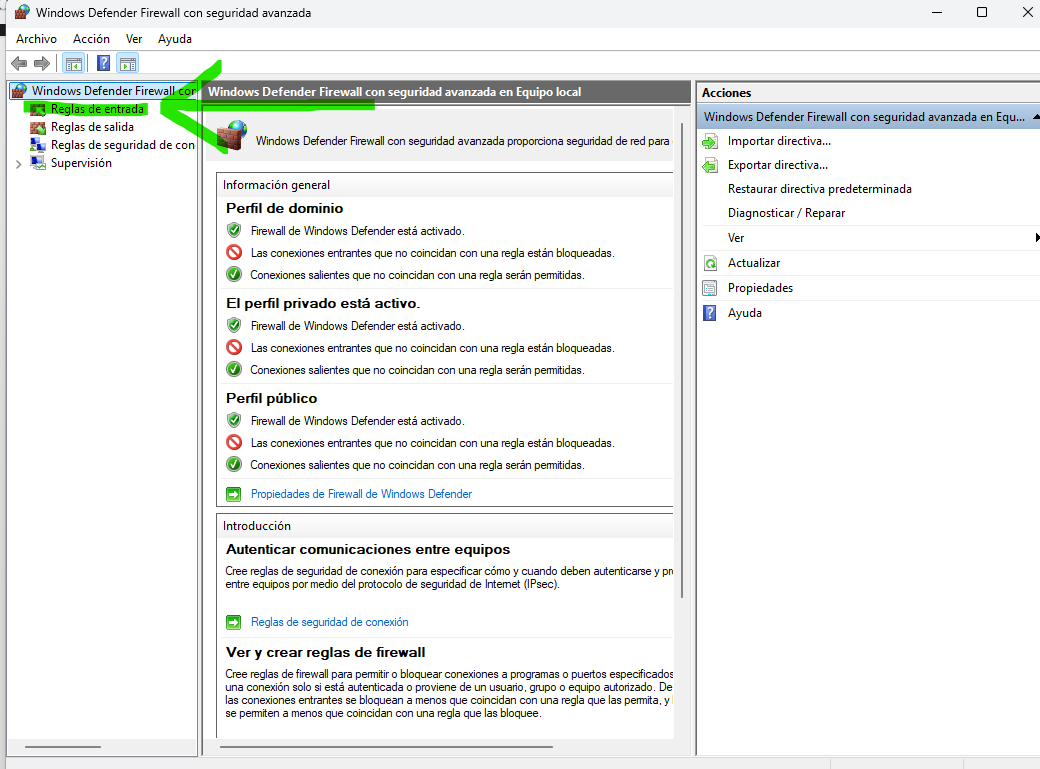Viewport: 1040px width, 769px height.
Task: Open the Acción menu
Action: [x=92, y=39]
